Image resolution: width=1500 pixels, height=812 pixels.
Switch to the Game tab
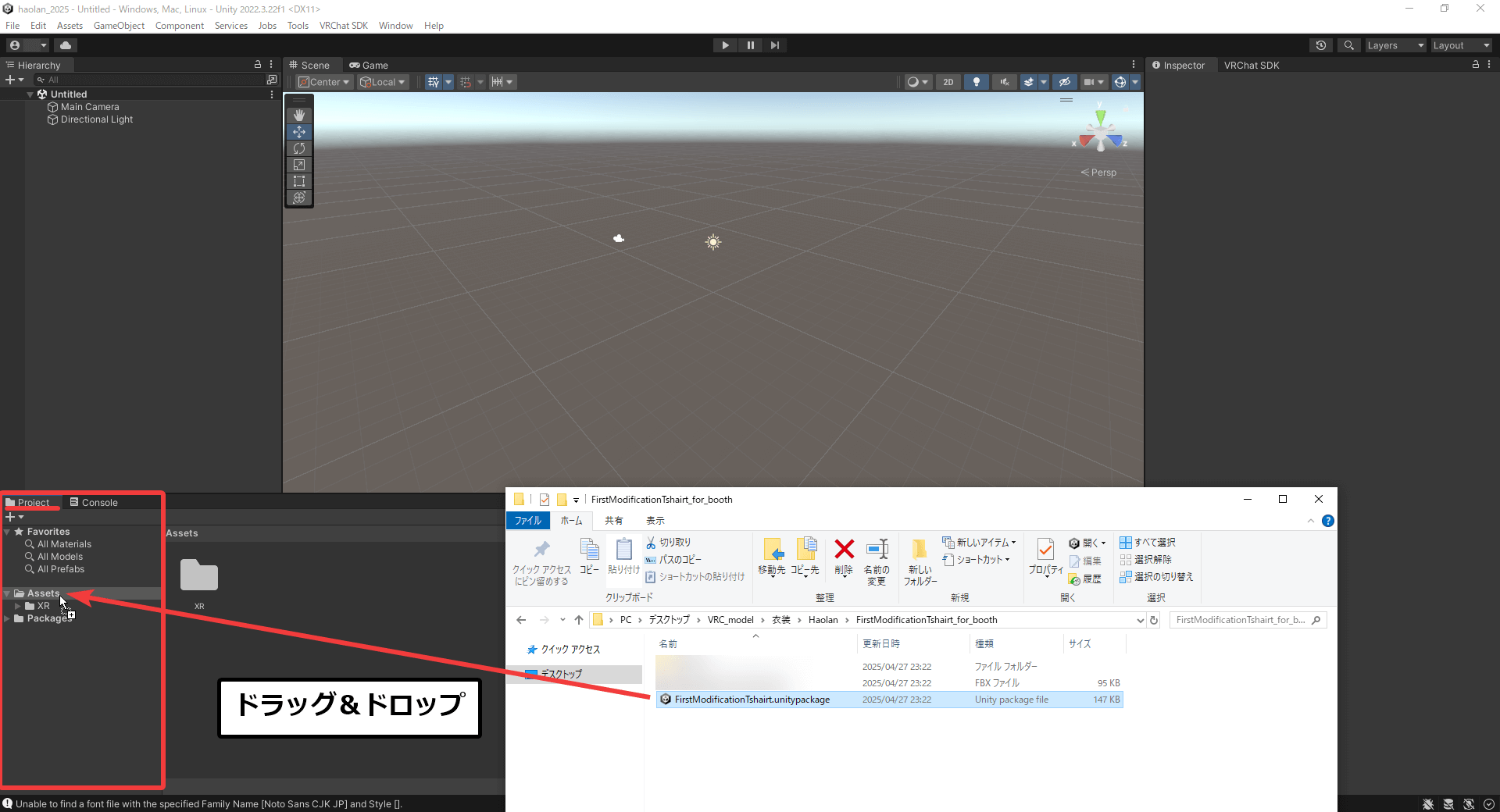pyautogui.click(x=369, y=66)
